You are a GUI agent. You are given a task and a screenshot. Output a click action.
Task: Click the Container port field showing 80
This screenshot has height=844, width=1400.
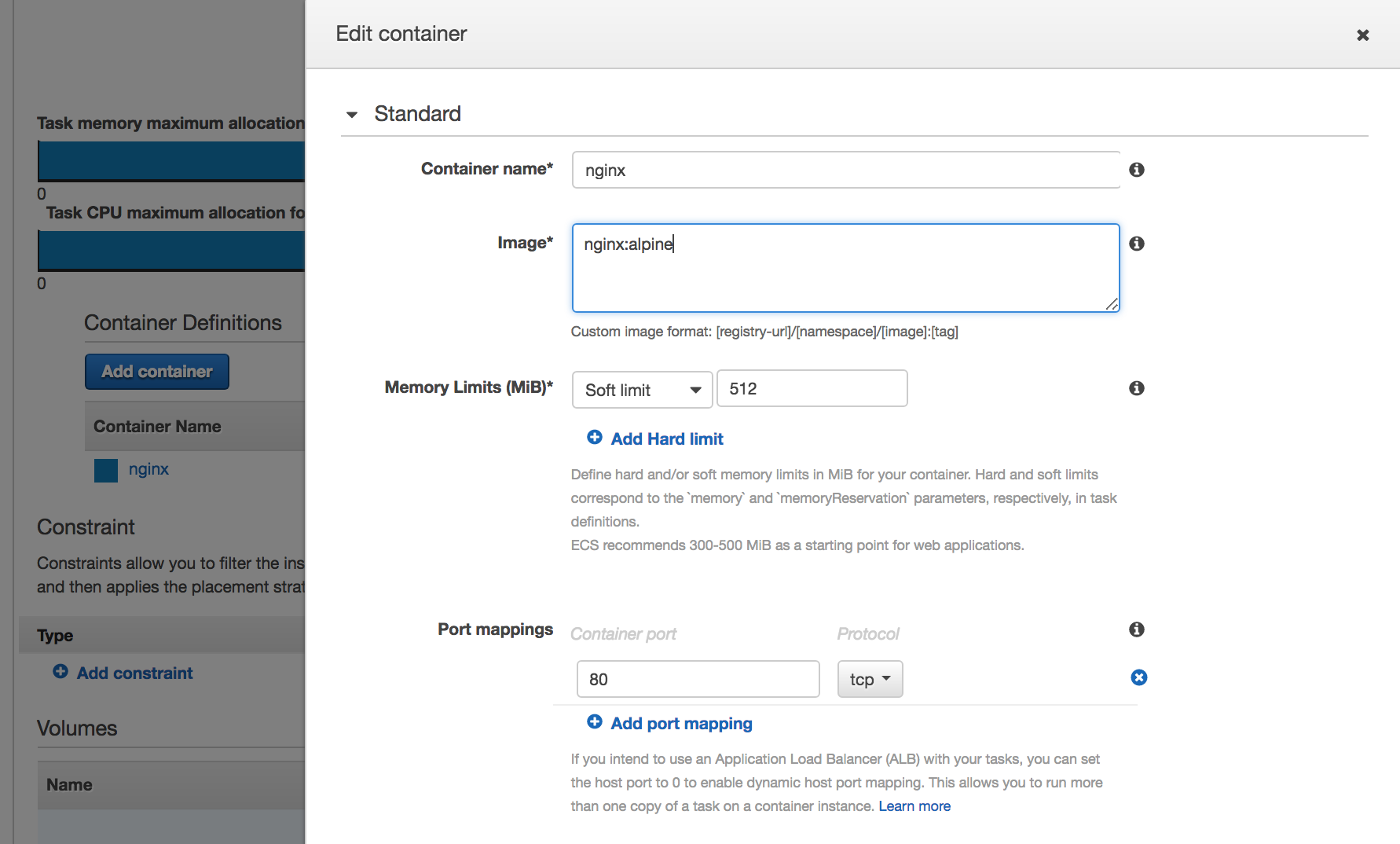tap(698, 679)
